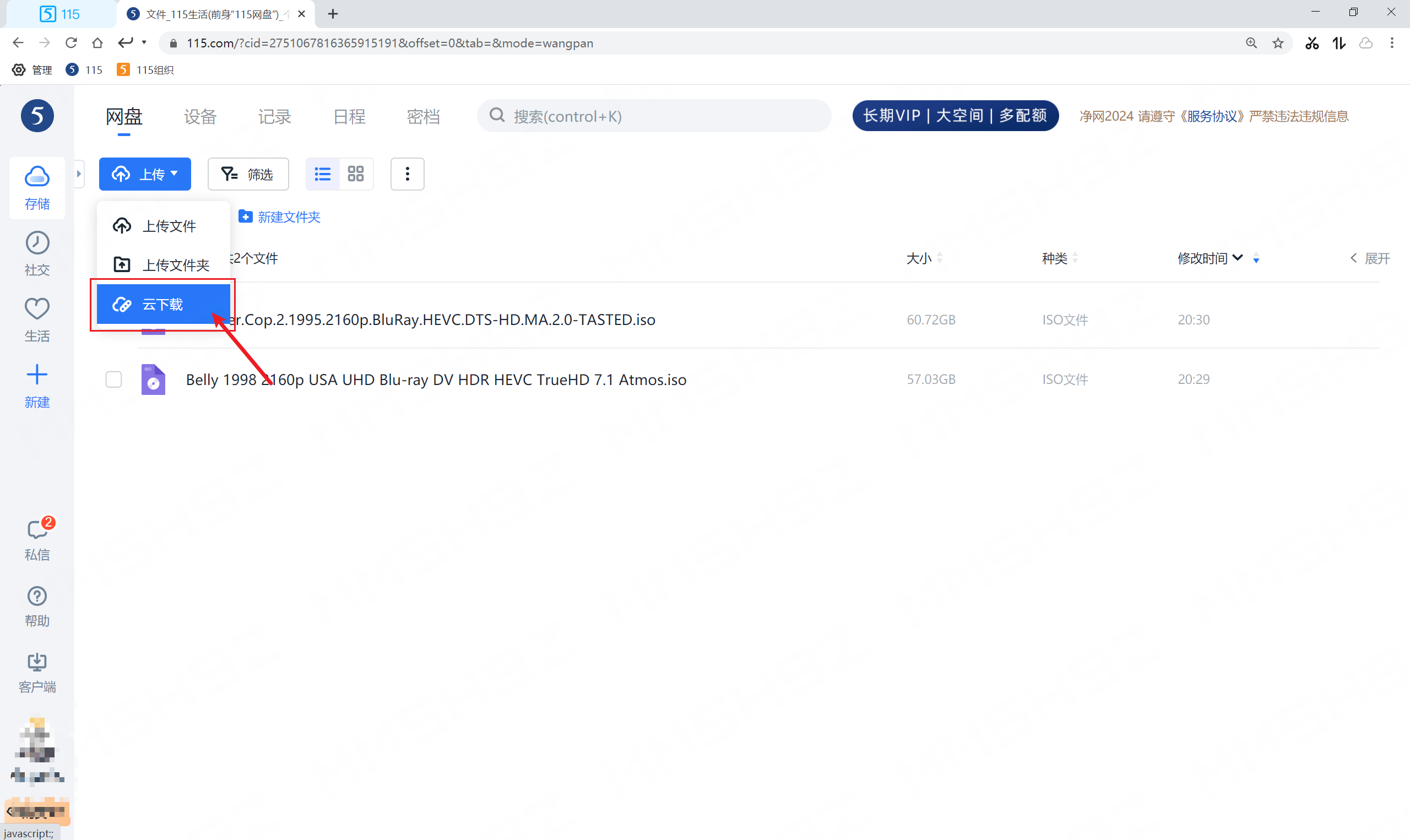The height and width of the screenshot is (840, 1410).
Task: Click the 新建 plus icon in sidebar
Action: coord(37,386)
